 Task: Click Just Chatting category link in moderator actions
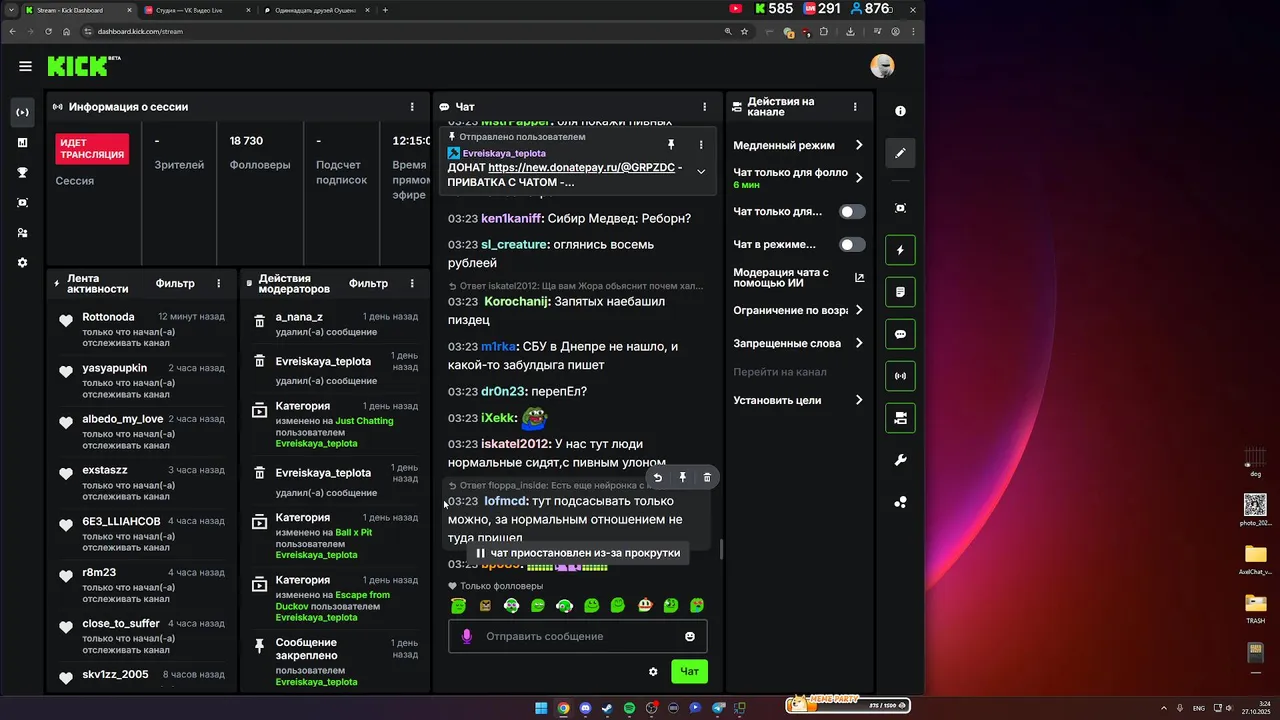[x=364, y=421]
